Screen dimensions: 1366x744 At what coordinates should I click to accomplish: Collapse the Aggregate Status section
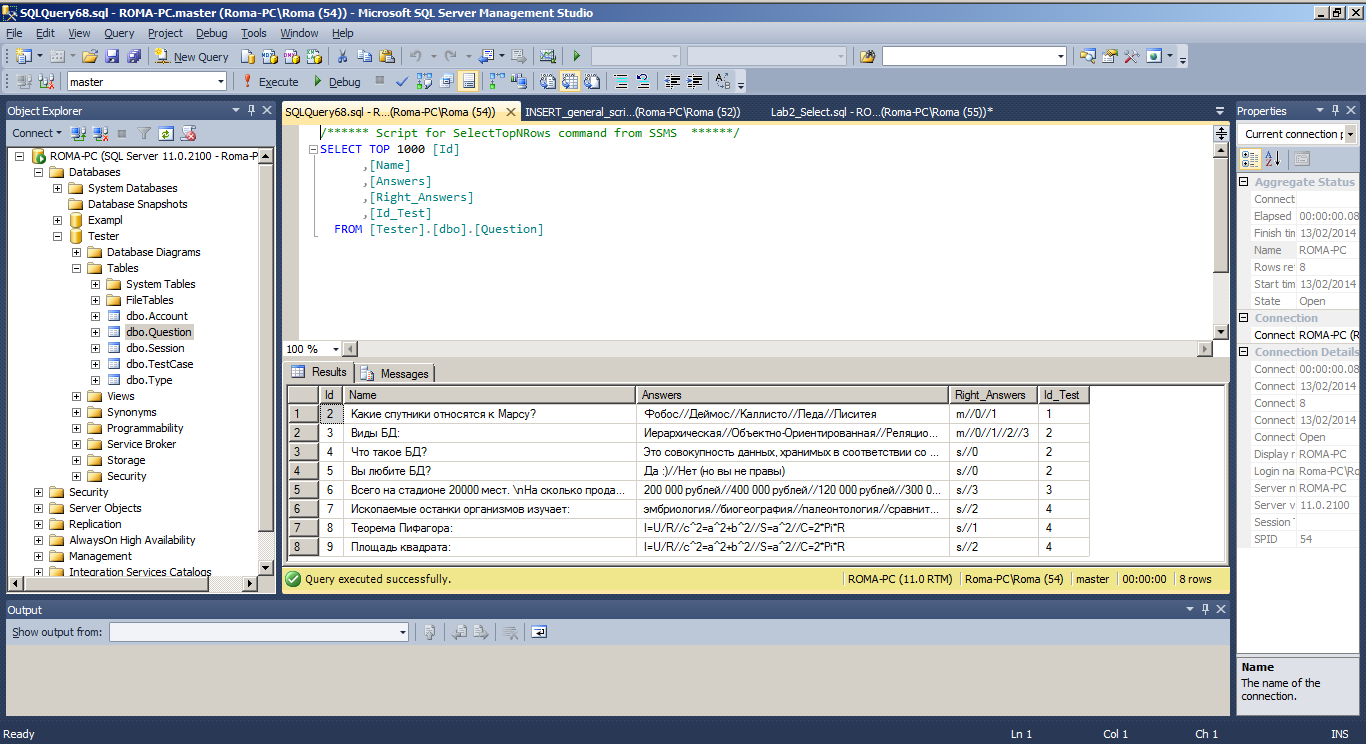1244,182
